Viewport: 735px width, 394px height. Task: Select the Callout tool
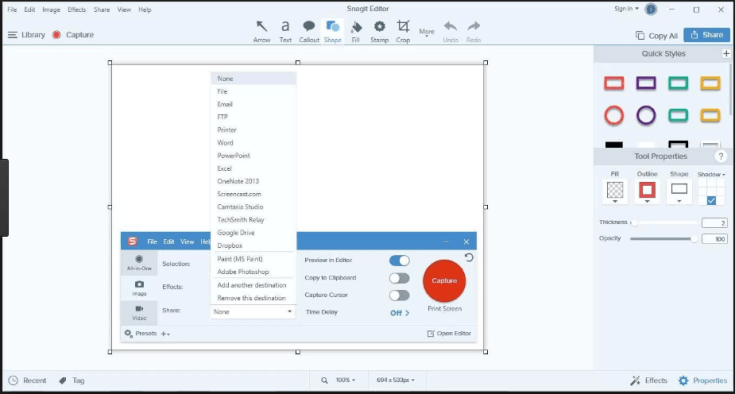309,31
